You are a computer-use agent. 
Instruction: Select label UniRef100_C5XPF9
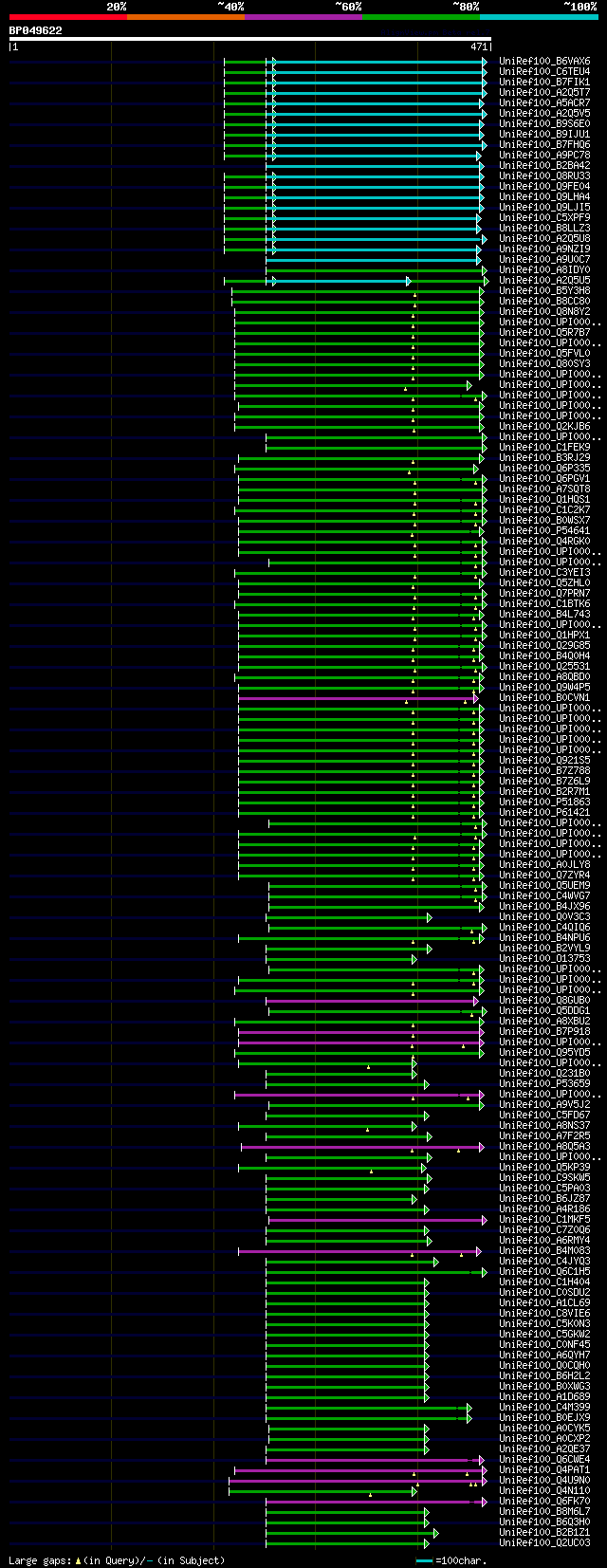[544, 217]
